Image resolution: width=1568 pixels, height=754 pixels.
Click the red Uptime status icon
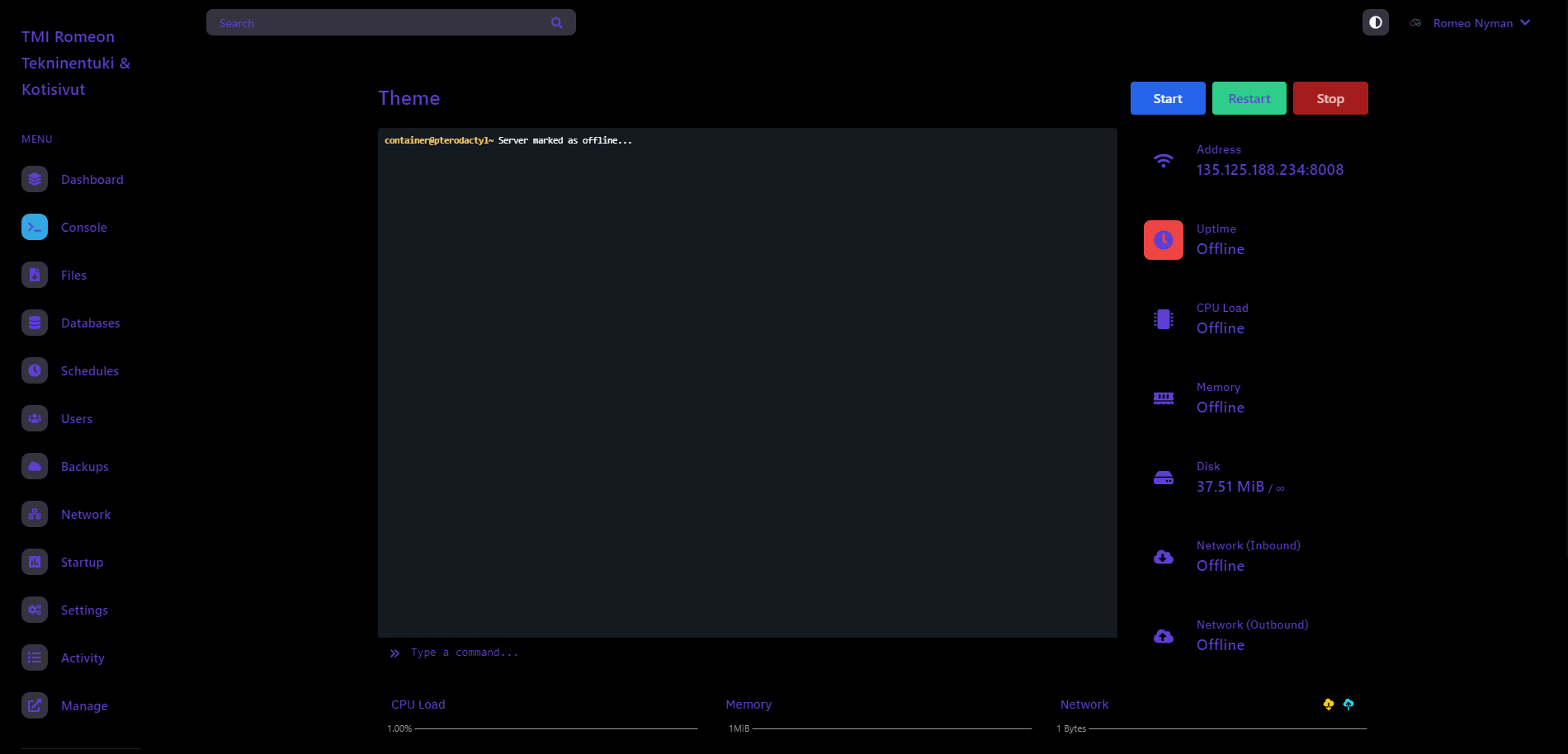point(1164,240)
